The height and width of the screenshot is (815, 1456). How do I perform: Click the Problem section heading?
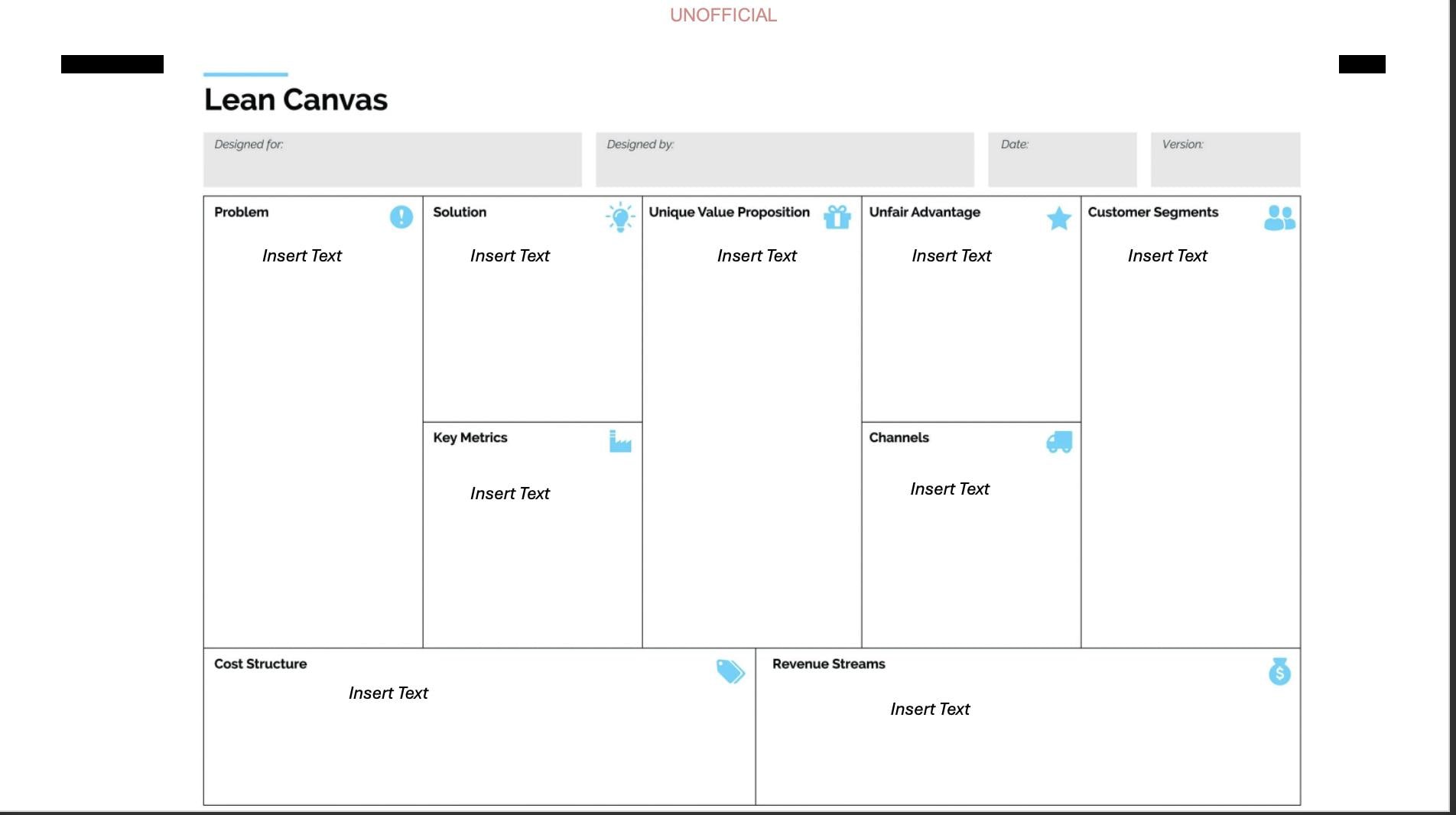242,212
